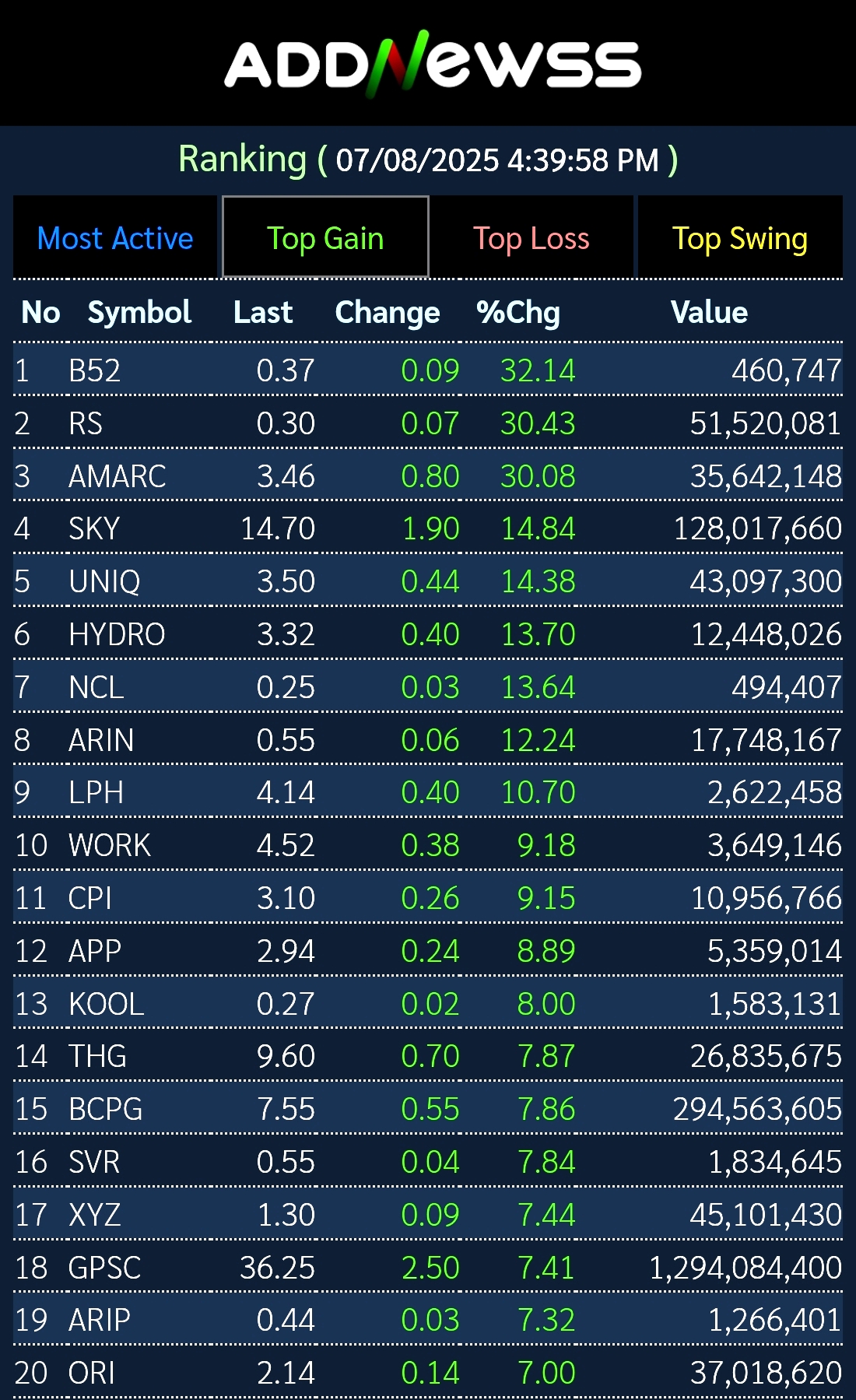The image size is (856, 1400).
Task: Open the WORK stock entry
Action: click(x=428, y=845)
